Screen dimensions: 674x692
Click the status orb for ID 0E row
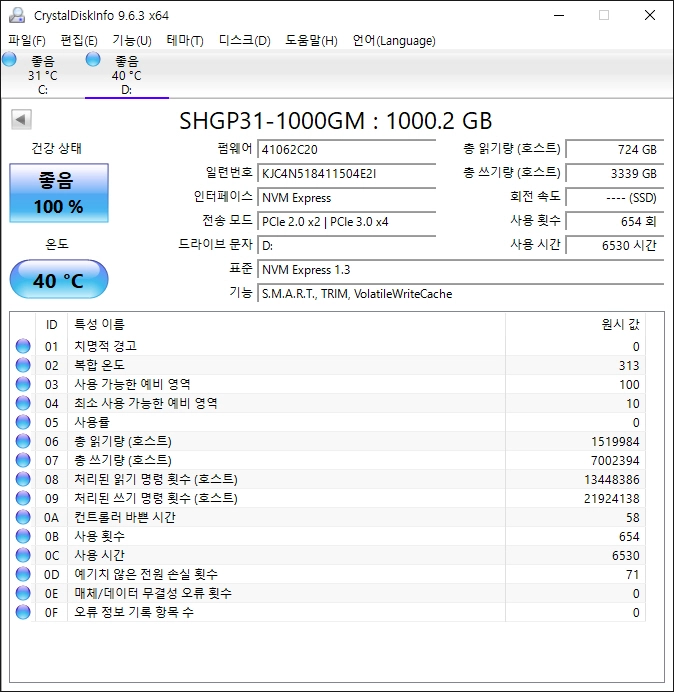click(23, 593)
